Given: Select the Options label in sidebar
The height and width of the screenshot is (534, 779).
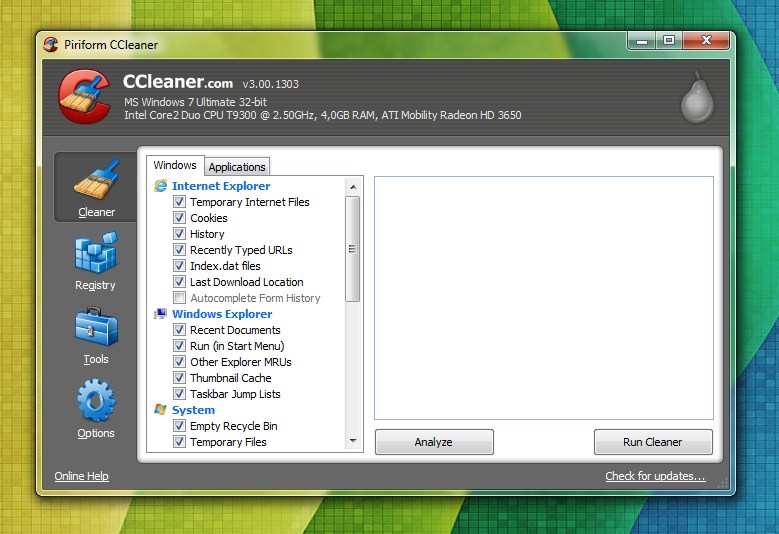Looking at the screenshot, I should (x=96, y=433).
